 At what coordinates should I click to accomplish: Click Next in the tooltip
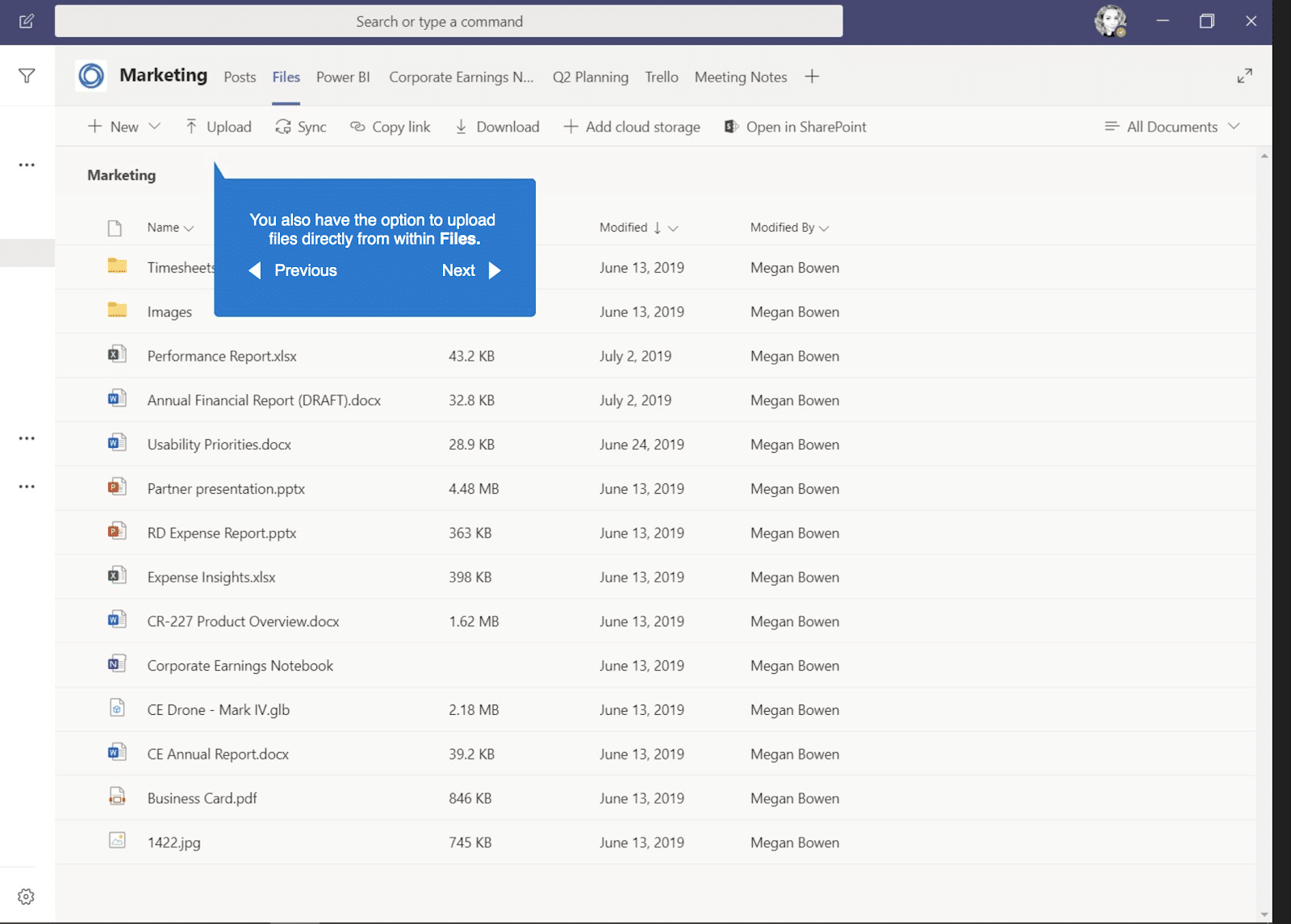(472, 270)
